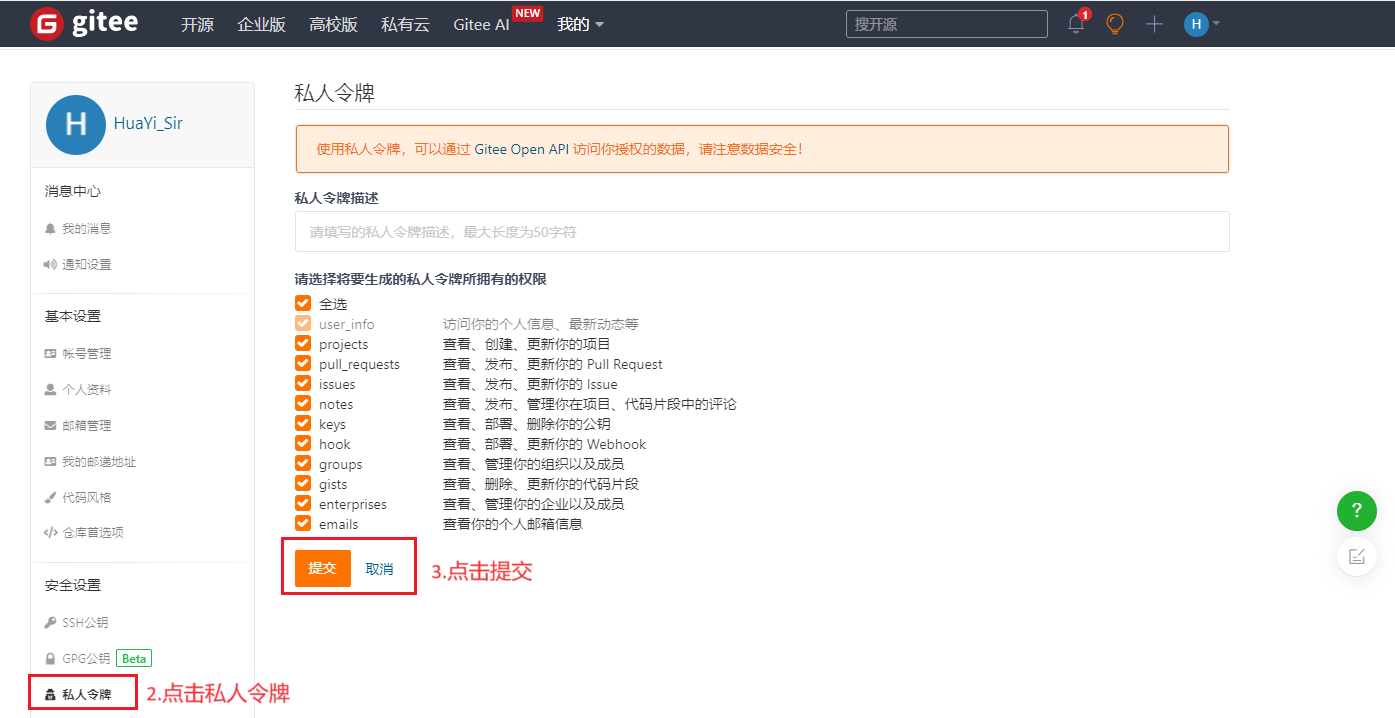Go to 通知设置 in sidebar
This screenshot has width=1395, height=718.
87,265
